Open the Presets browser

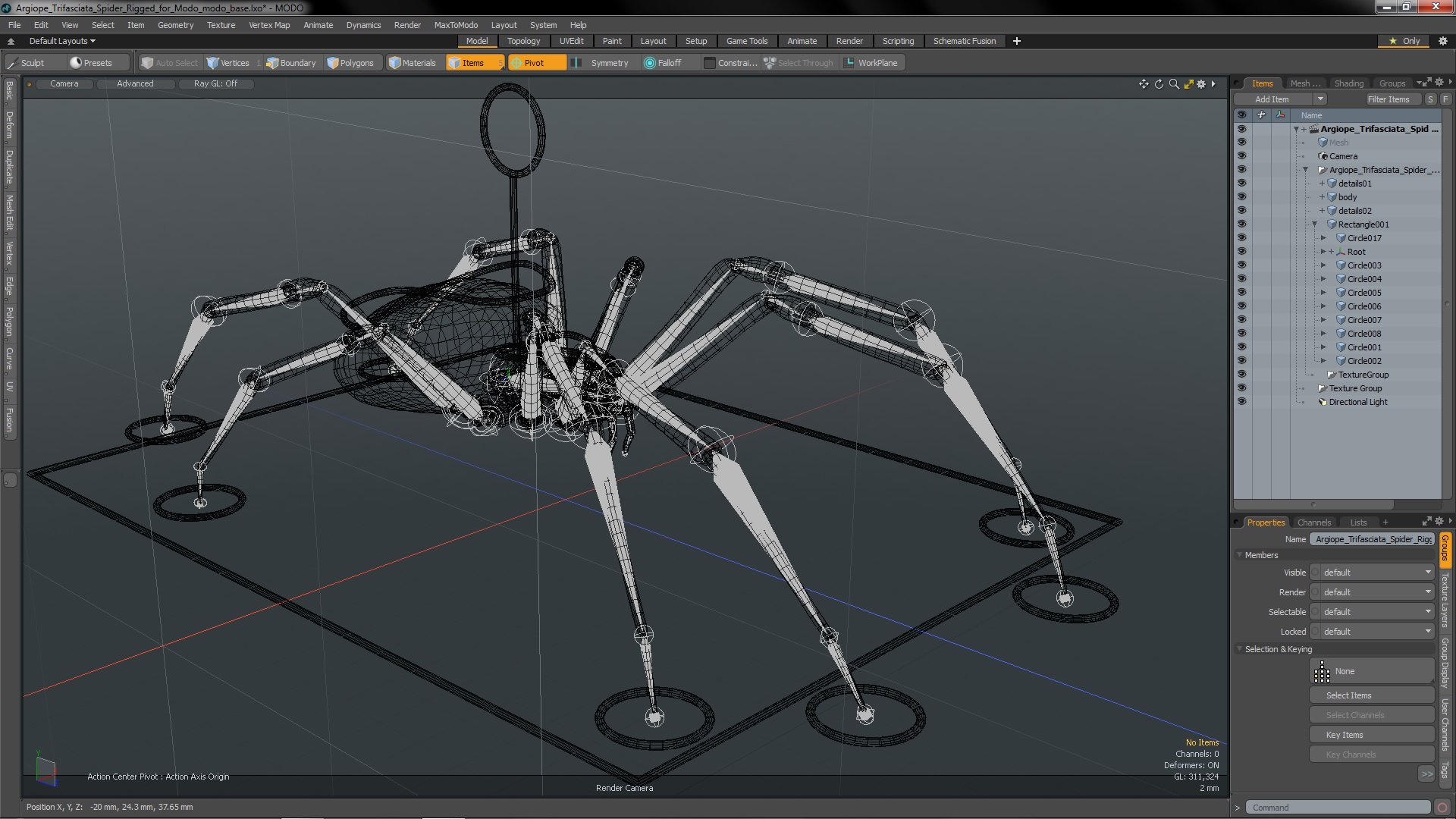click(x=91, y=63)
